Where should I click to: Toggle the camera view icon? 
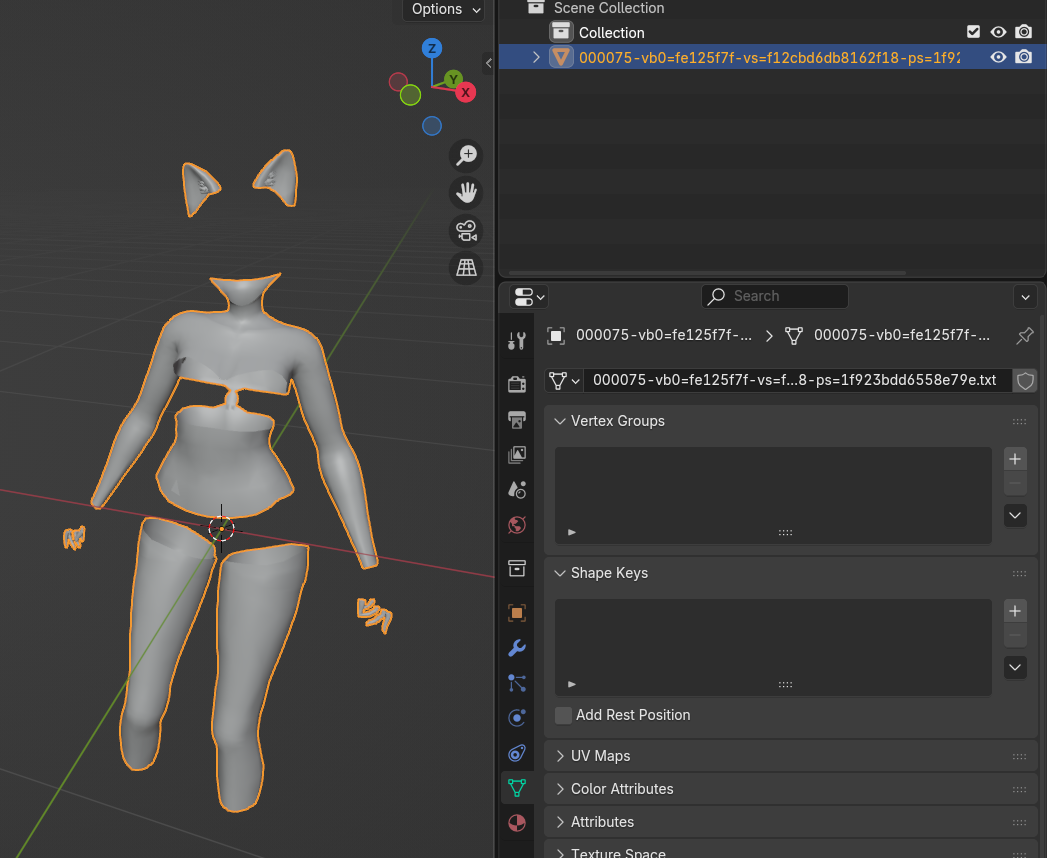(x=466, y=231)
